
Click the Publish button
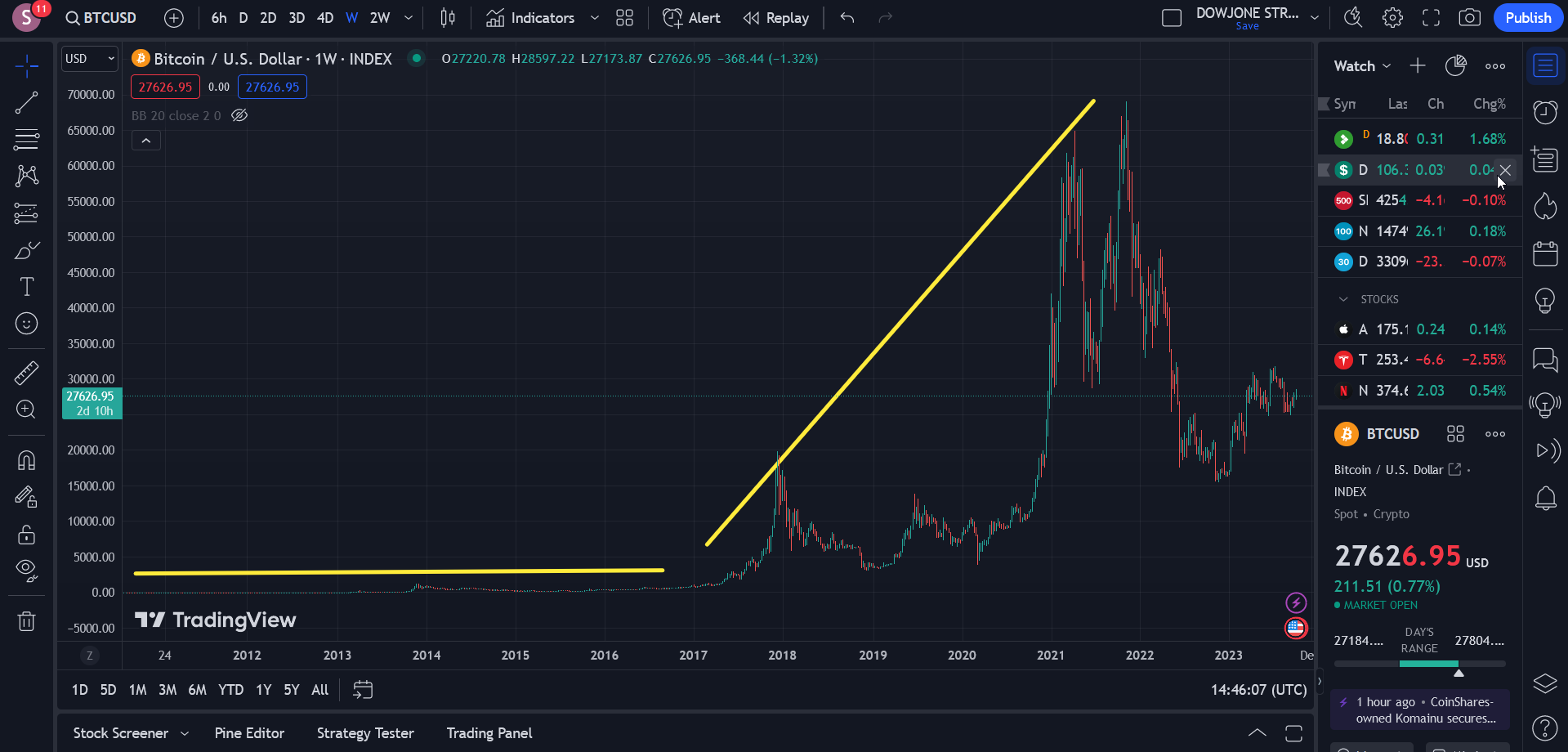pos(1528,18)
